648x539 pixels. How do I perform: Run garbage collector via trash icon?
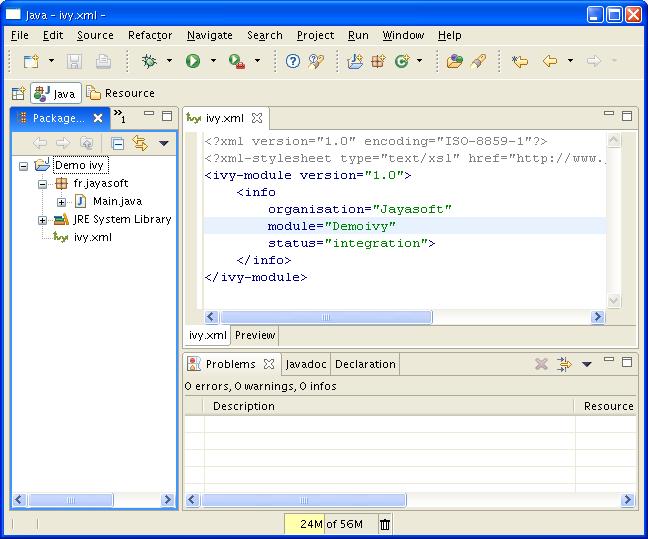[x=385, y=524]
